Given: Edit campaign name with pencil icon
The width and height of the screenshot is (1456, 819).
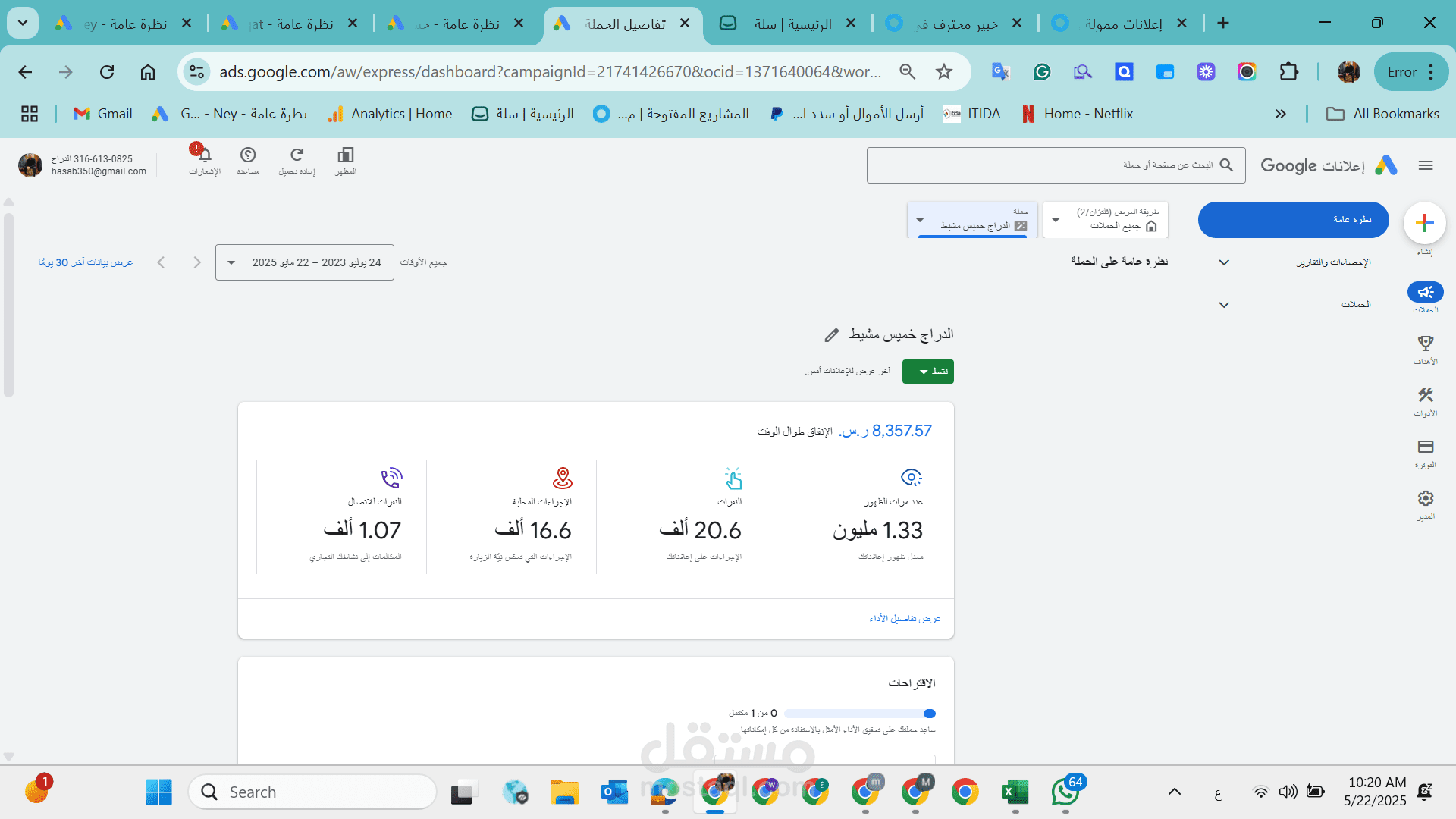Looking at the screenshot, I should [831, 334].
